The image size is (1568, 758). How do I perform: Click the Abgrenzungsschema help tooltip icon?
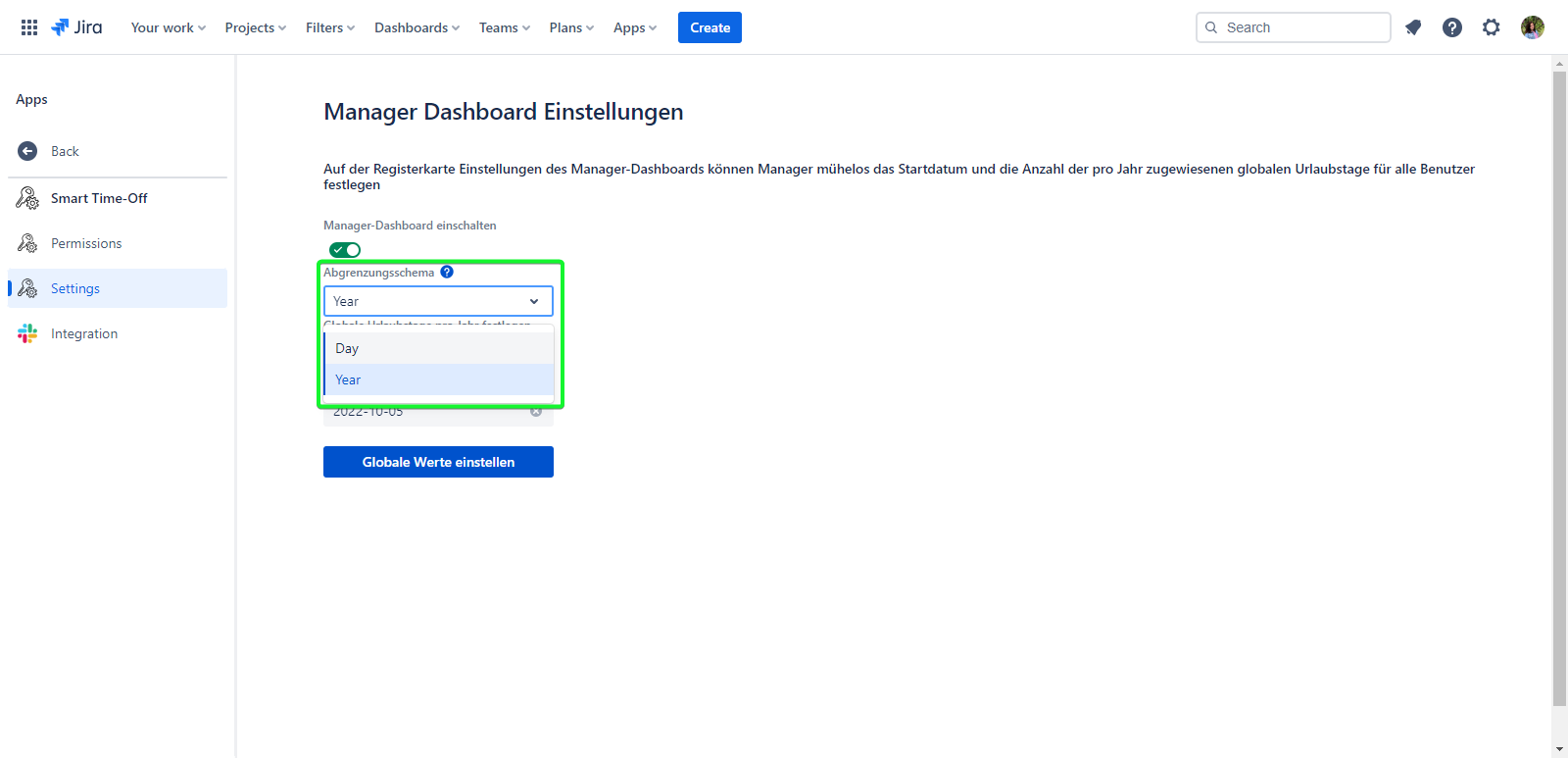coord(447,273)
